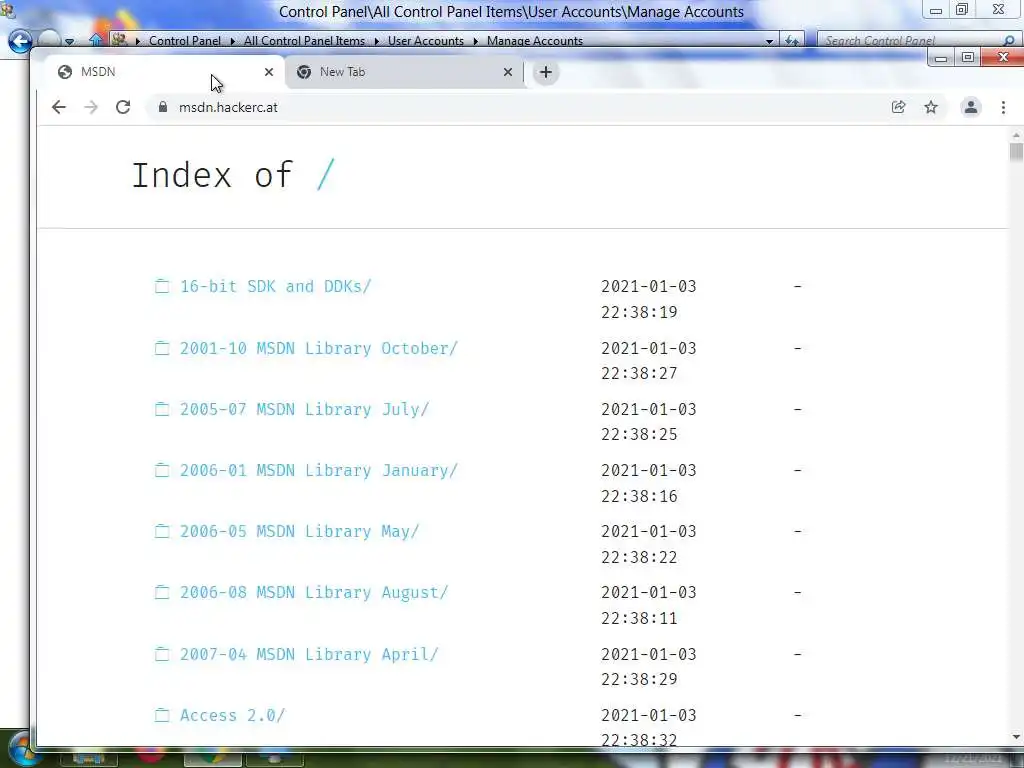This screenshot has height=768, width=1024.
Task: Open Chrome three-dot menu
Action: (x=1003, y=107)
